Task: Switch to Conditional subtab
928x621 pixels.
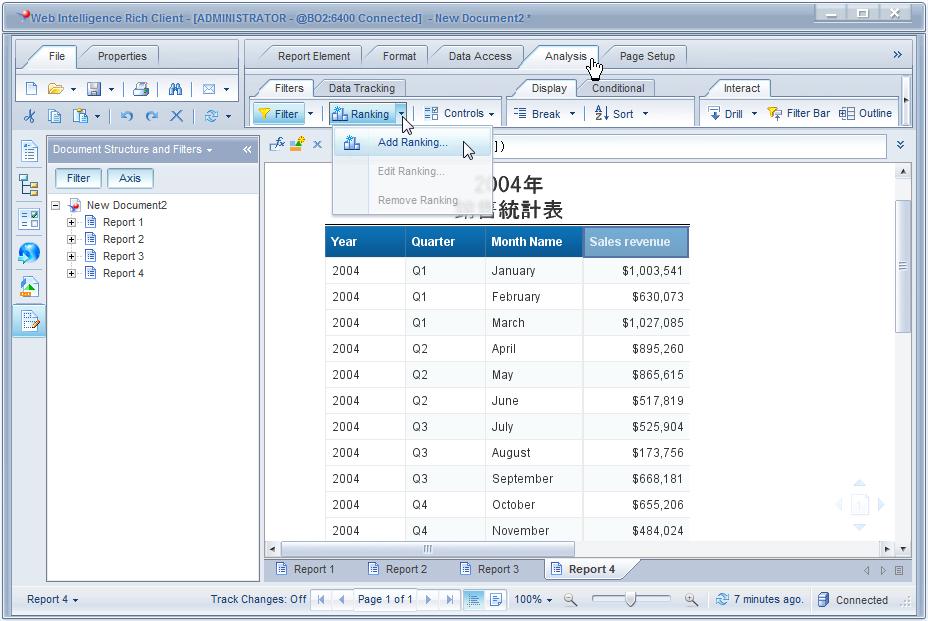Action: [618, 88]
